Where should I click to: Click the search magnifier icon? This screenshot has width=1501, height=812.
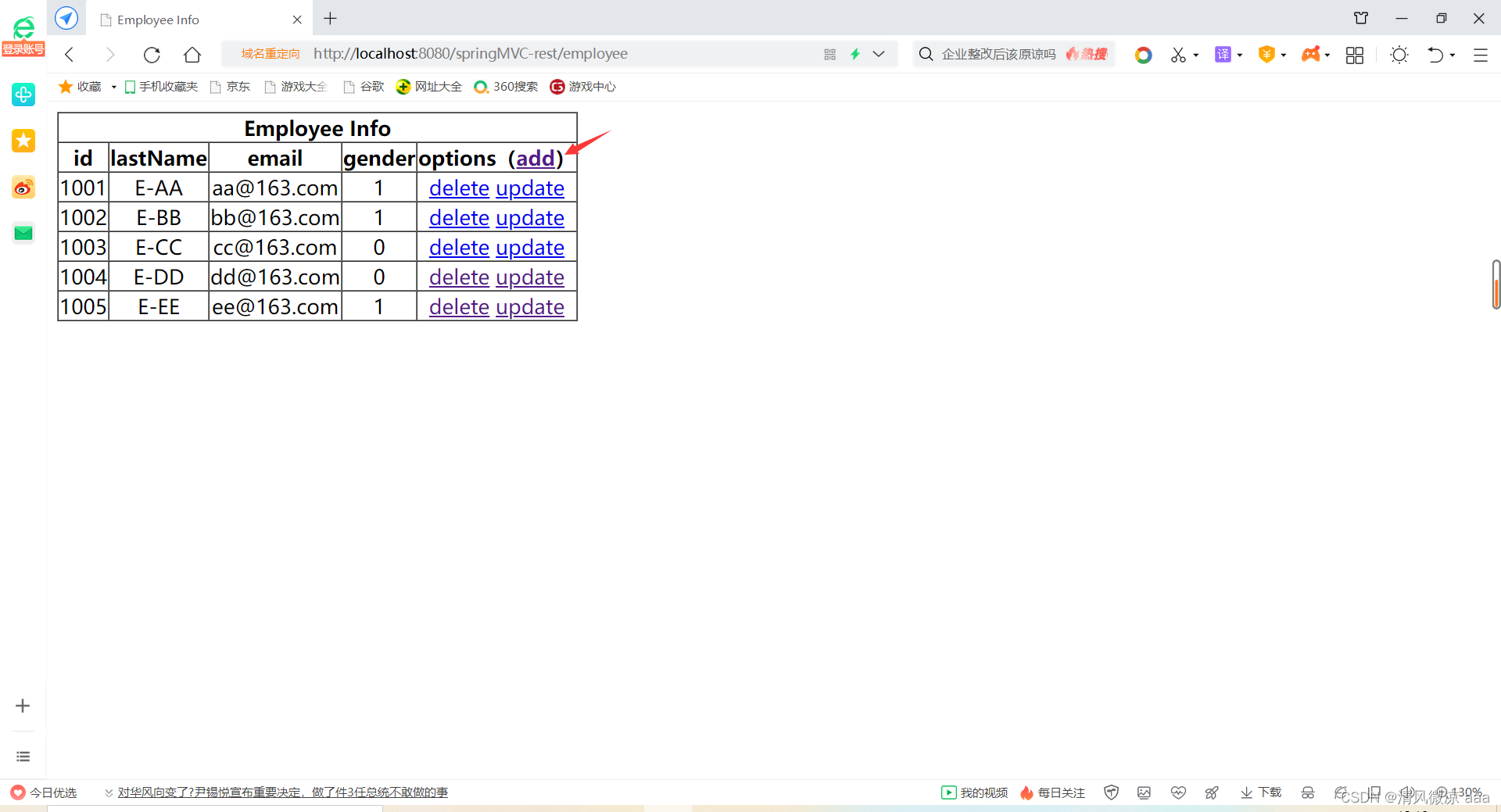[x=926, y=54]
